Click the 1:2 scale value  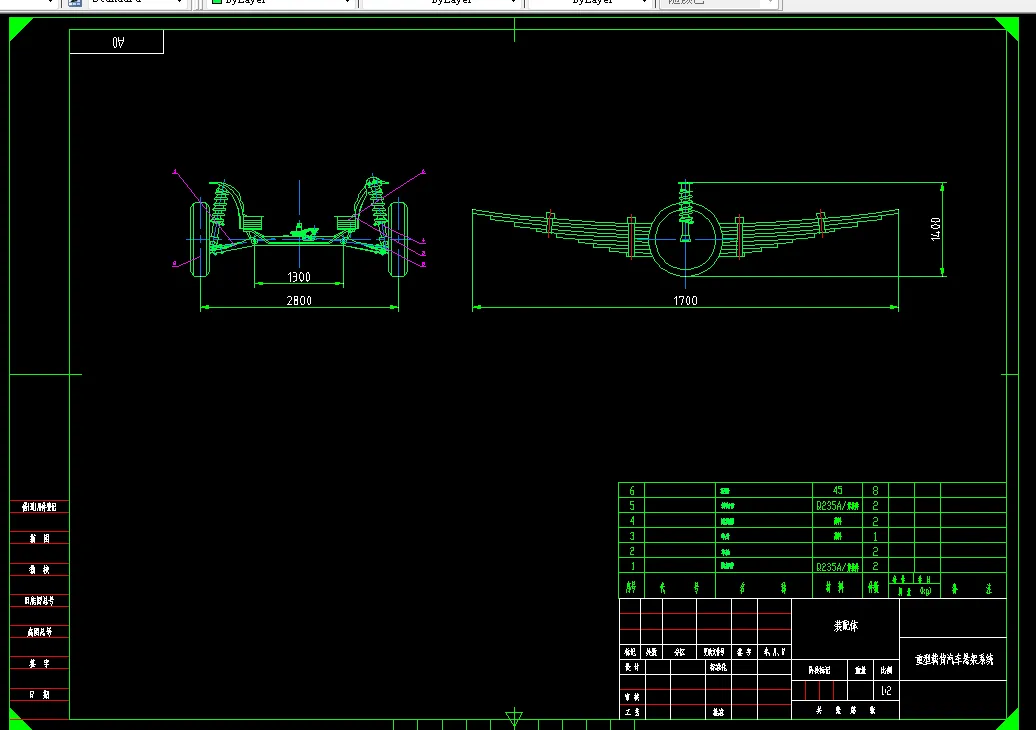(x=886, y=690)
